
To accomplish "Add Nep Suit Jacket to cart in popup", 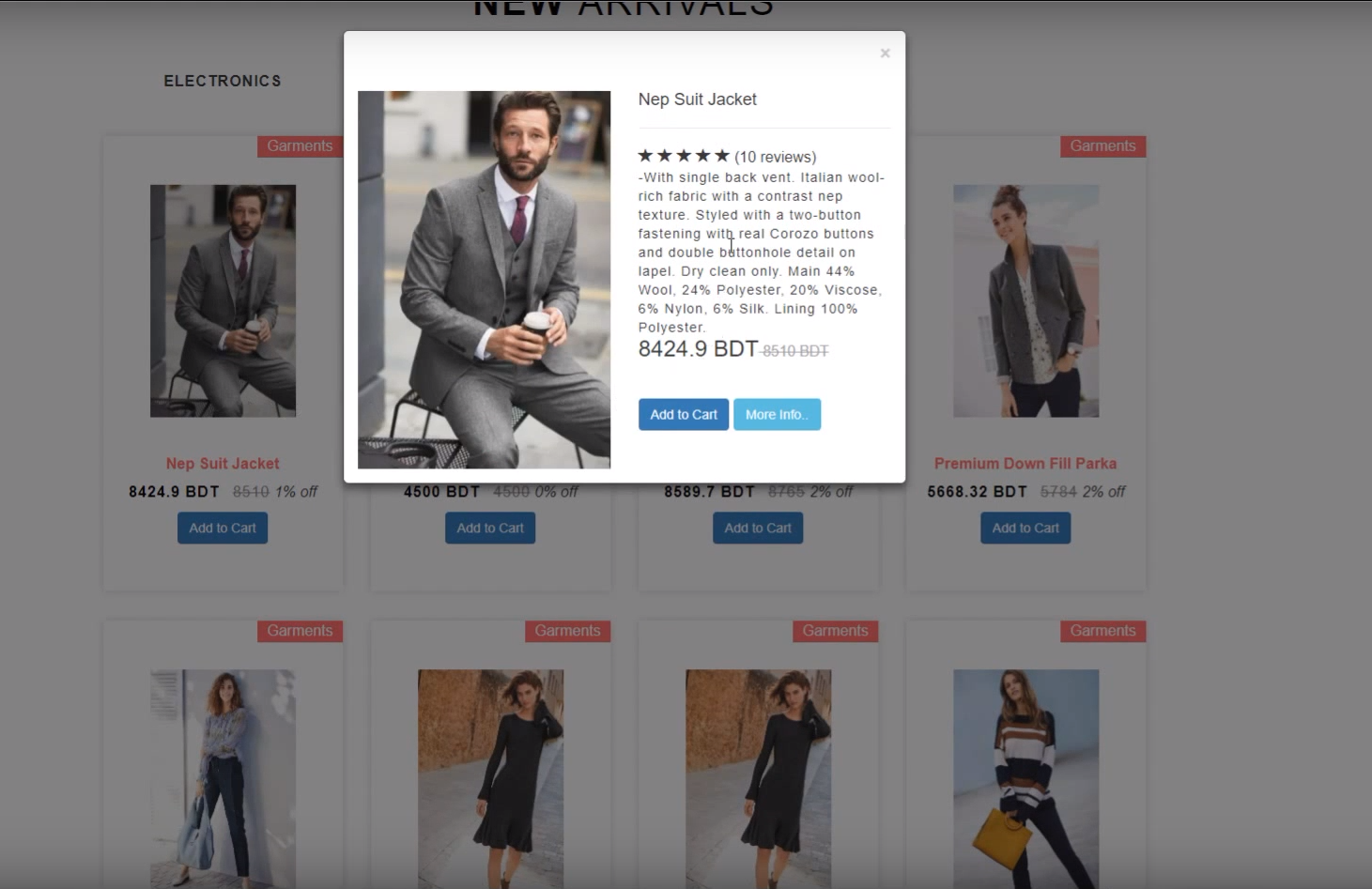I will click(x=684, y=415).
